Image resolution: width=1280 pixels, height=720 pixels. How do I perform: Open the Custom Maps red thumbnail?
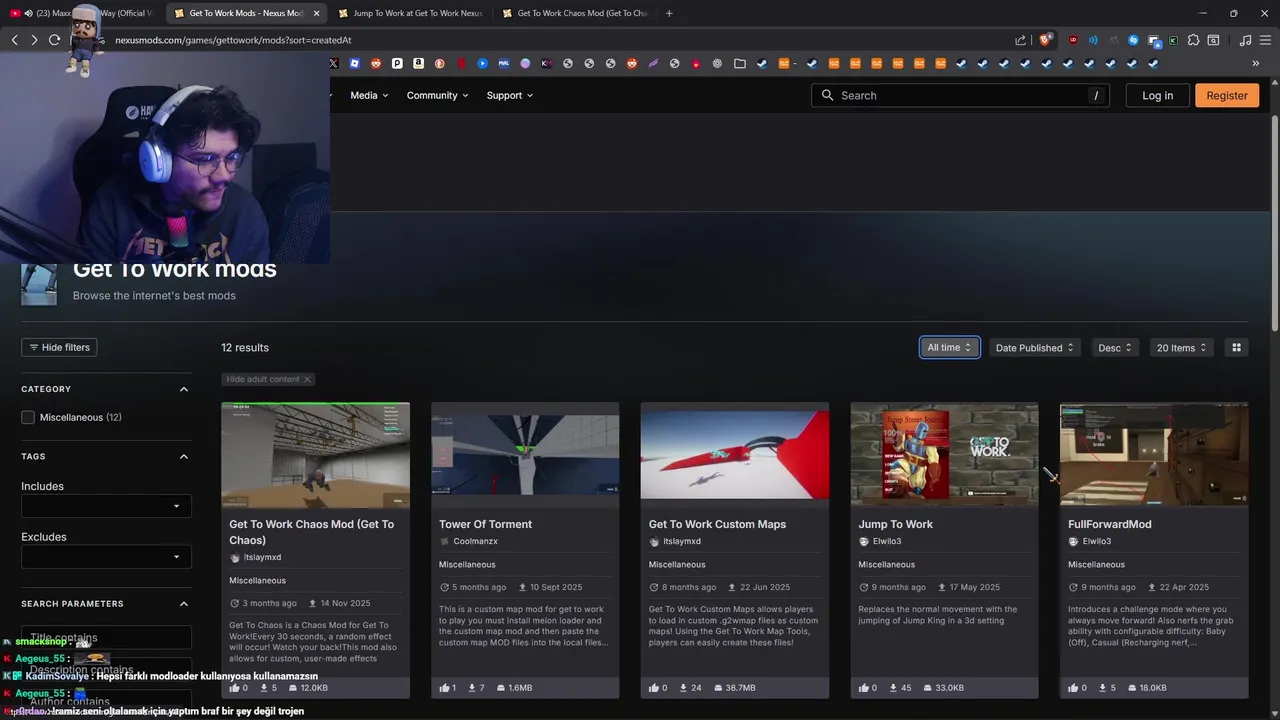pos(734,454)
